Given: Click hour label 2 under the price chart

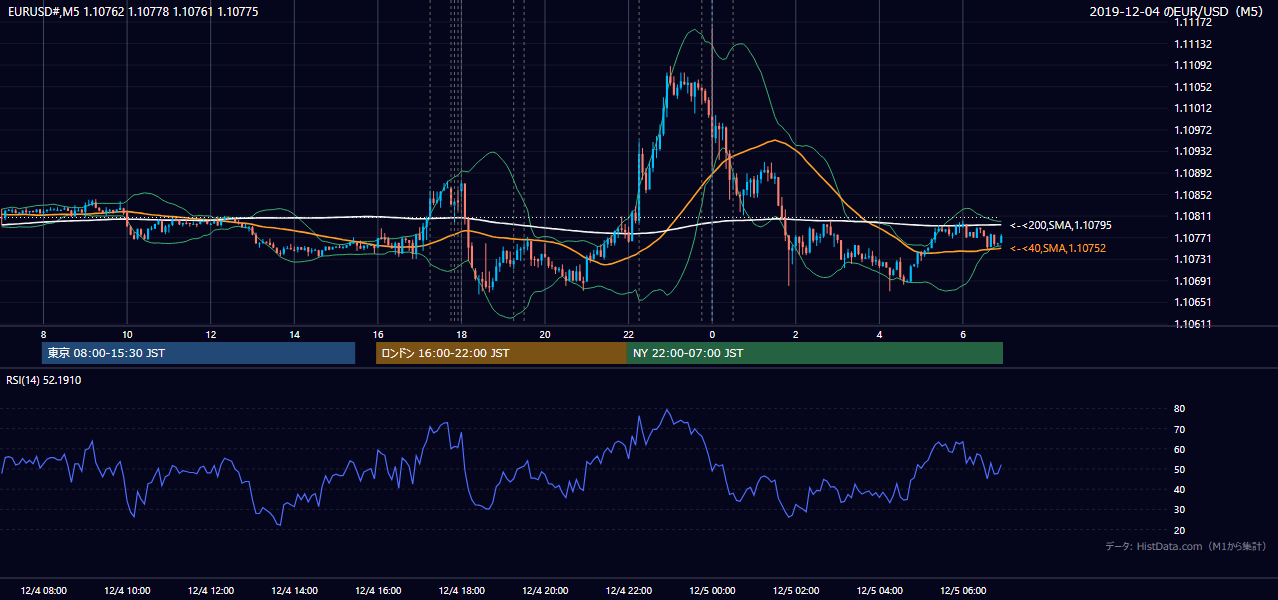Looking at the screenshot, I should click(796, 334).
